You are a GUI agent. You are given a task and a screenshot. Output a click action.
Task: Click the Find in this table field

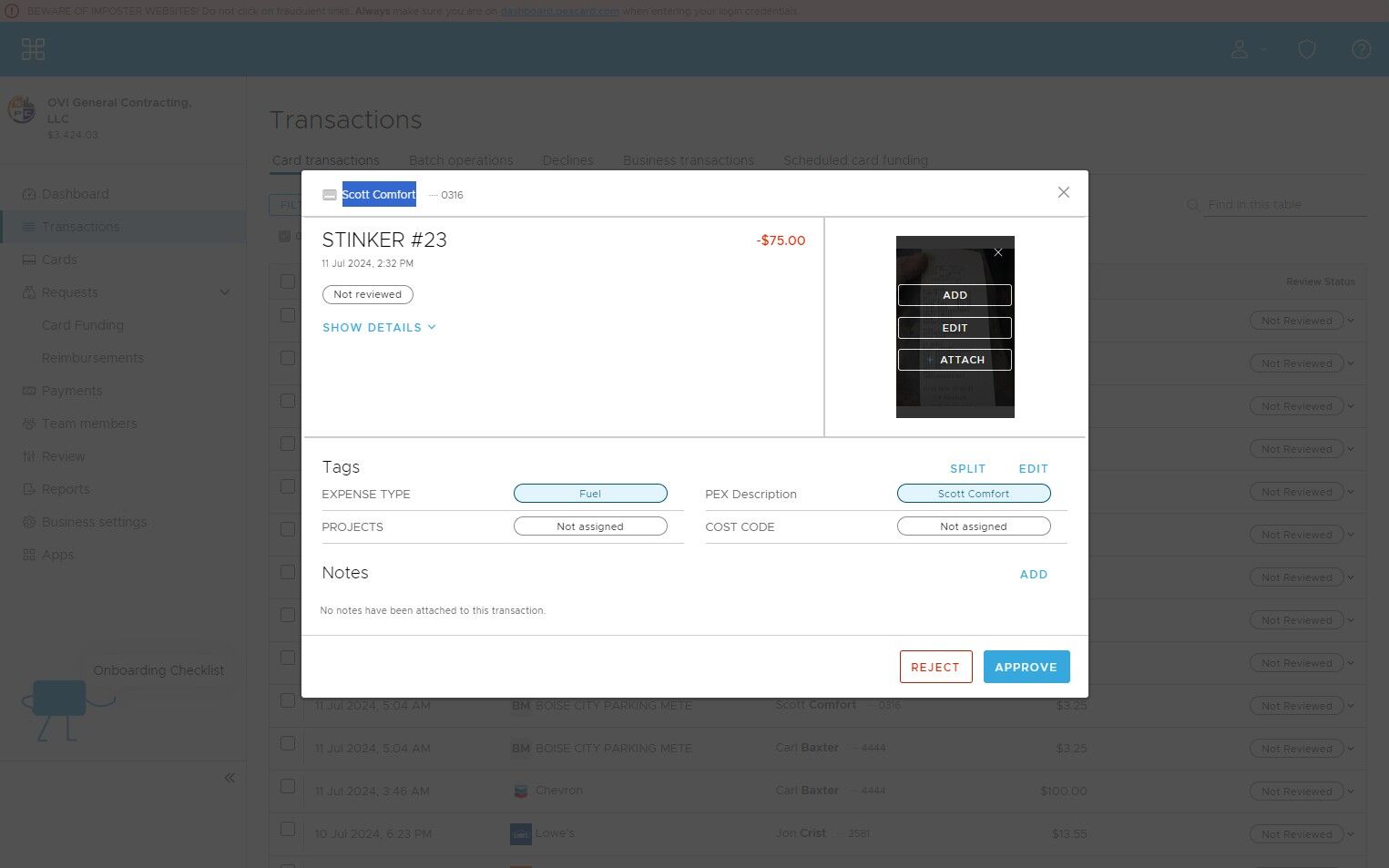pos(1286,205)
